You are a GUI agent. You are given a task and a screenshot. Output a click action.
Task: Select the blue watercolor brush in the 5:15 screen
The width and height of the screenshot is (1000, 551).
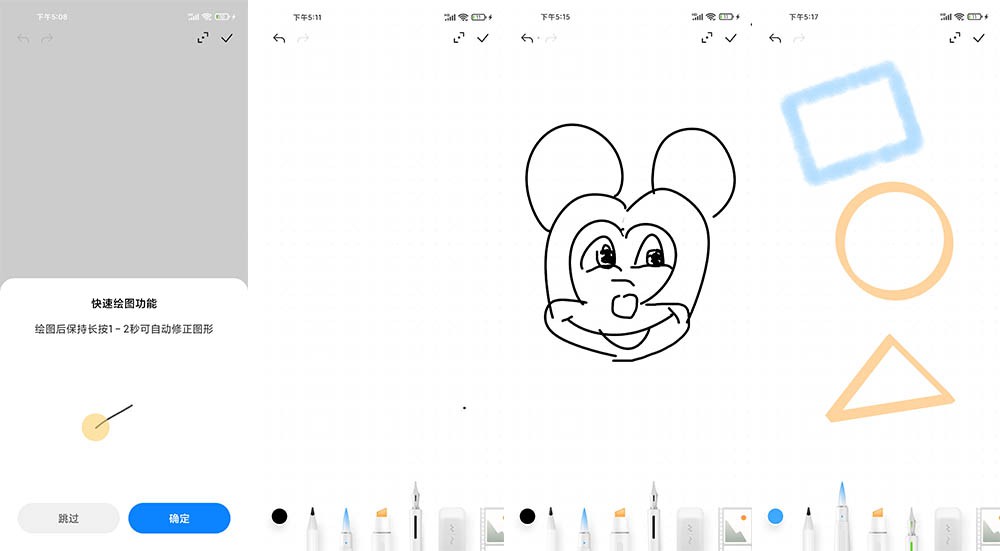584,529
